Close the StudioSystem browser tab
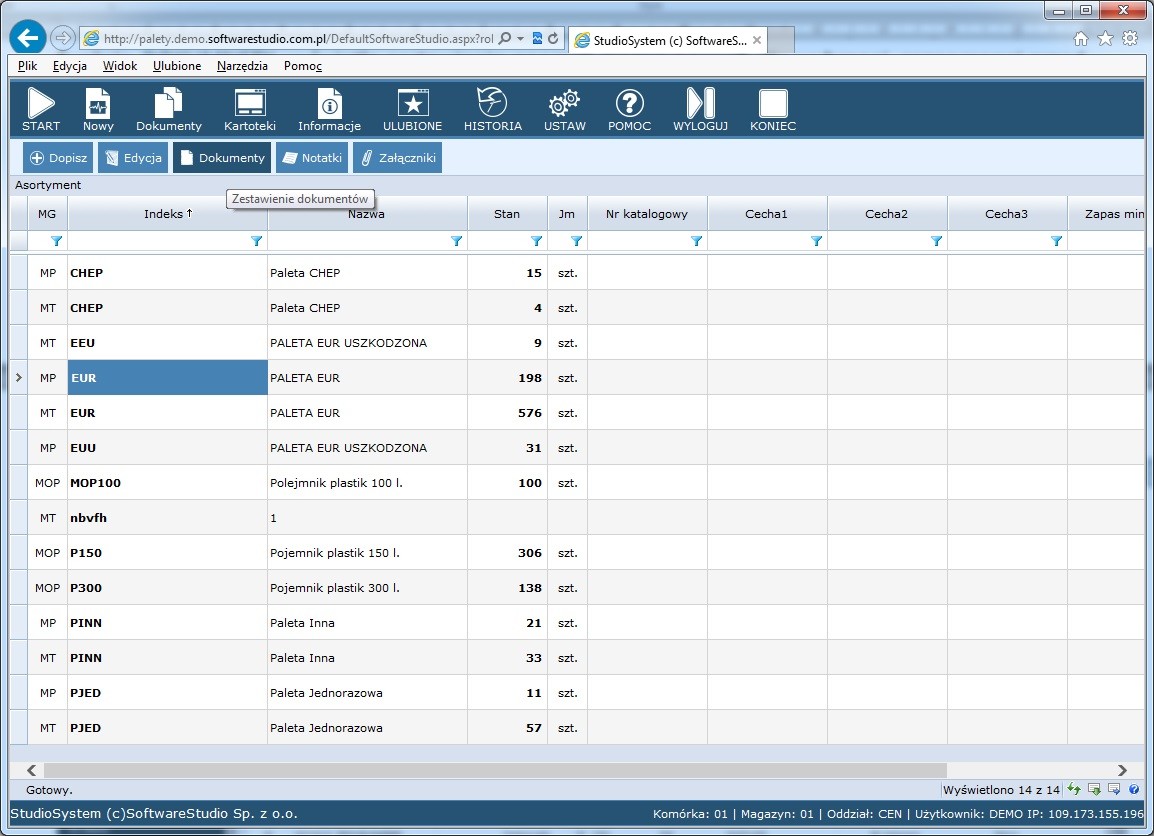Screen dimensions: 1154x836 [757, 40]
